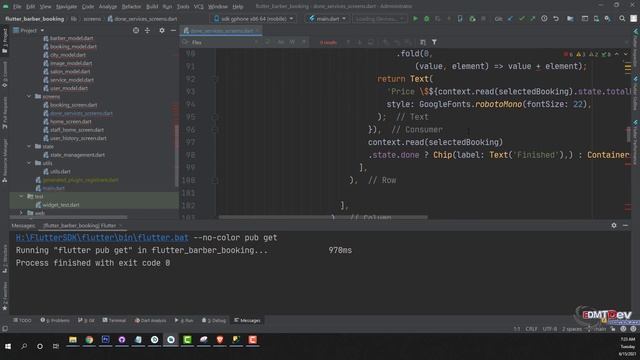This screenshot has height=360, width=640.
Task: Click the editor horizontal scrollbar
Action: tap(323, 217)
